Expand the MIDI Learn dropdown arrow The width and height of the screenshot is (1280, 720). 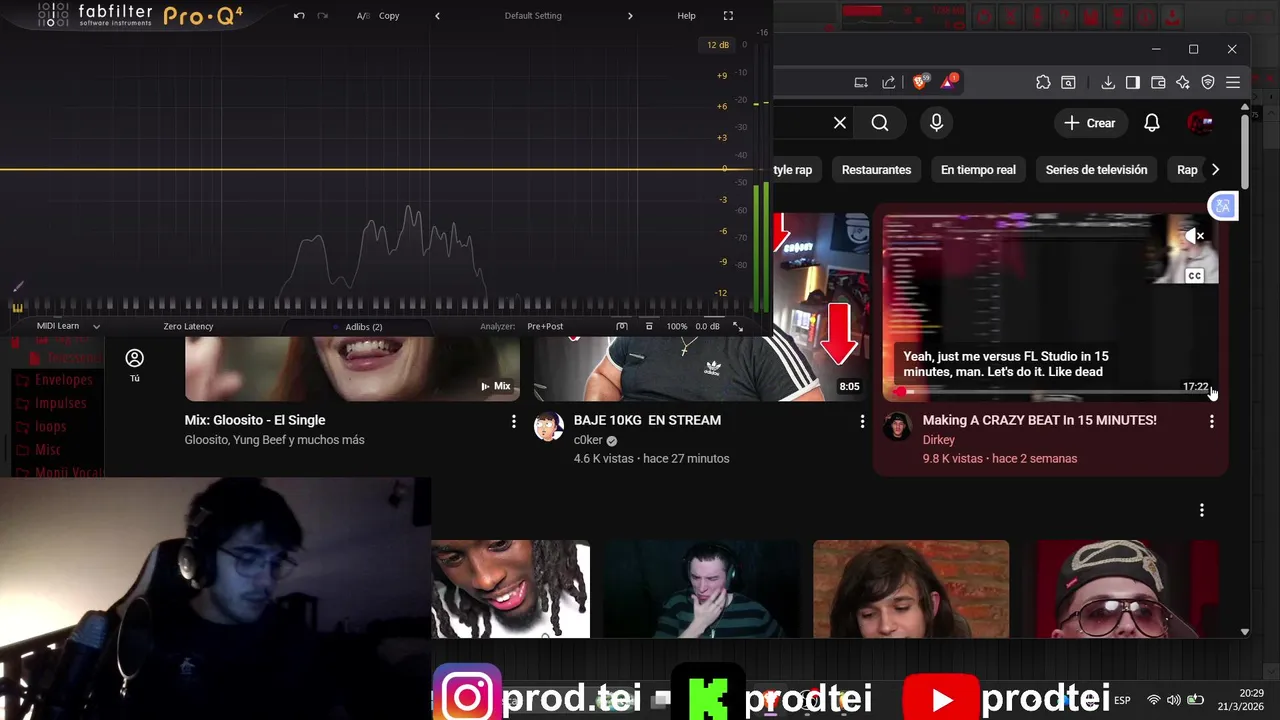click(96, 326)
